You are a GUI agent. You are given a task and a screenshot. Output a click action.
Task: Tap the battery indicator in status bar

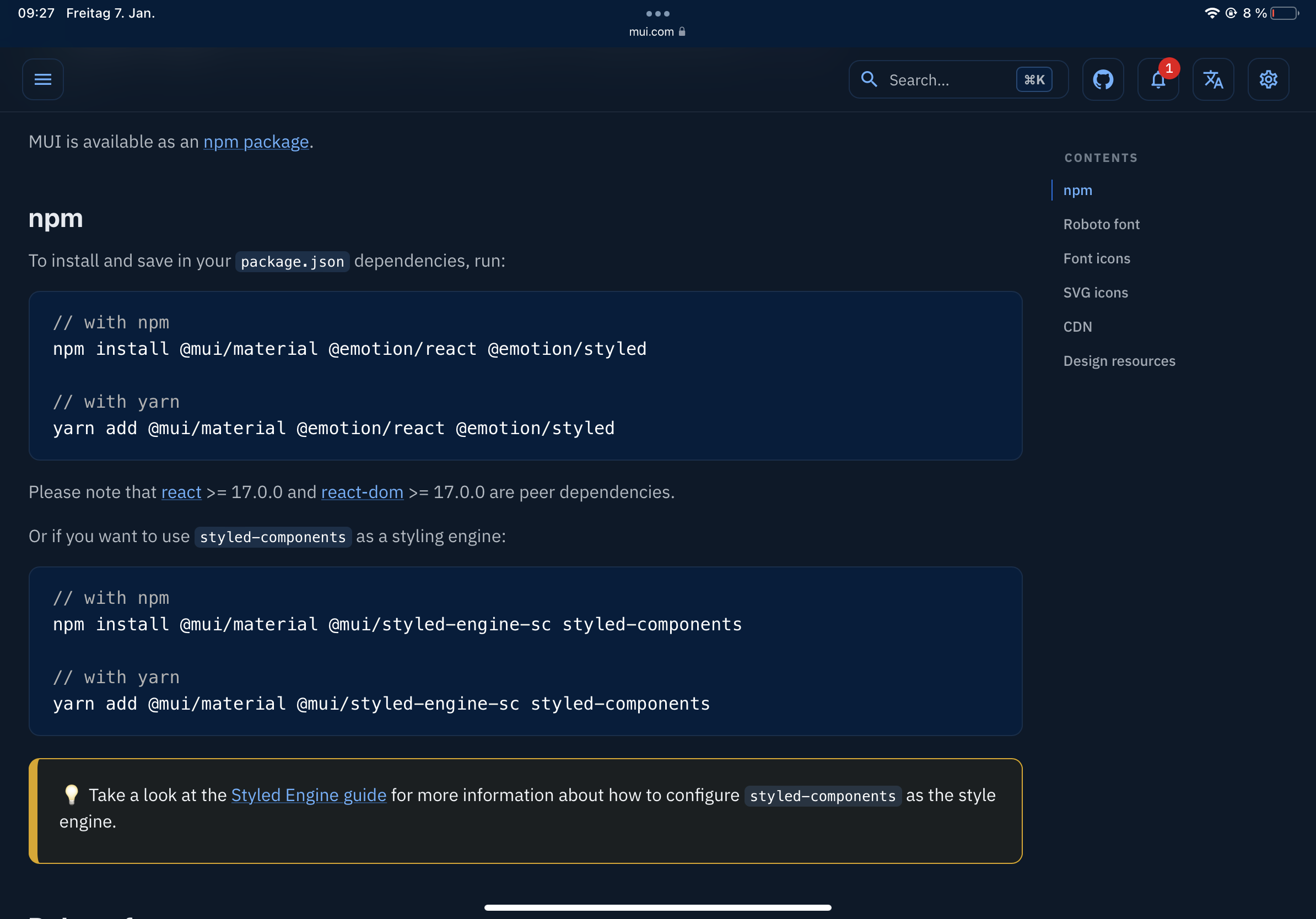(x=1284, y=13)
